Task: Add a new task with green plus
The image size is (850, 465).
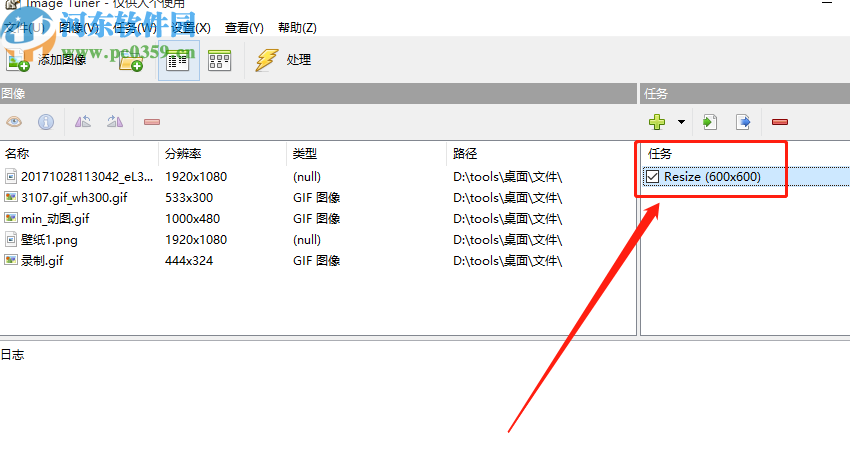Action: [657, 122]
